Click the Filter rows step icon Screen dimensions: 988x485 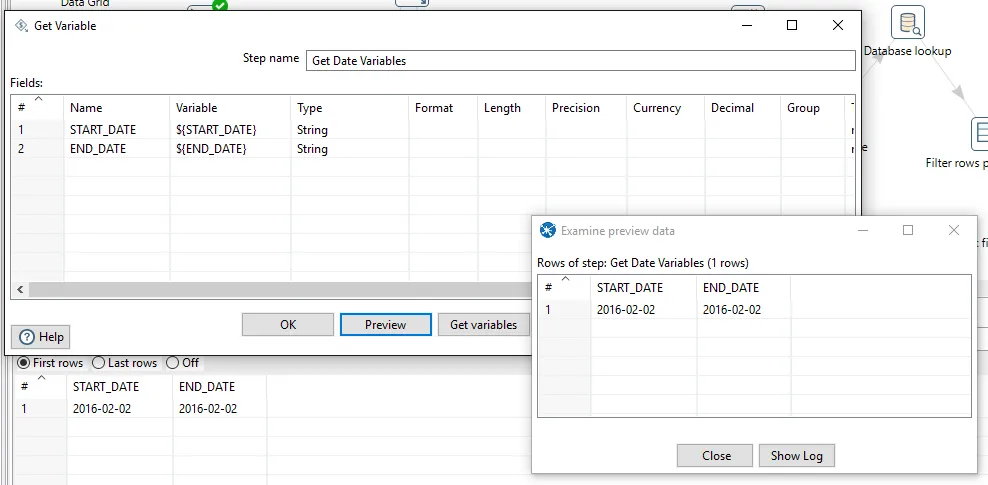[x=980, y=134]
